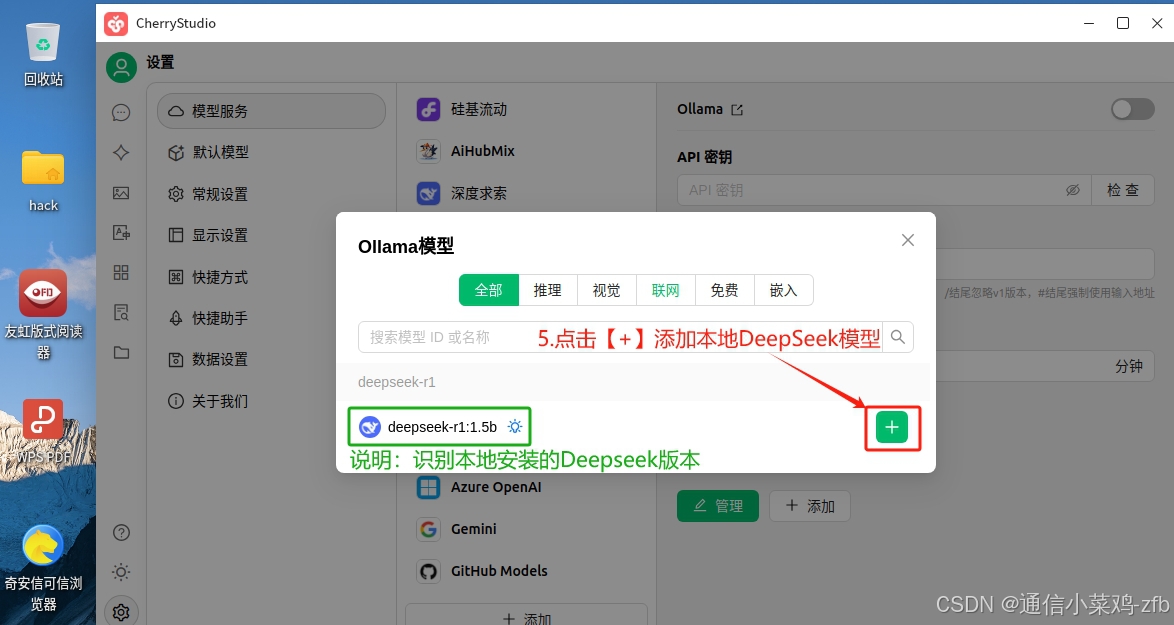Add the deepseek-r1:1.5b model with green plus
1174x625 pixels.
[892, 427]
